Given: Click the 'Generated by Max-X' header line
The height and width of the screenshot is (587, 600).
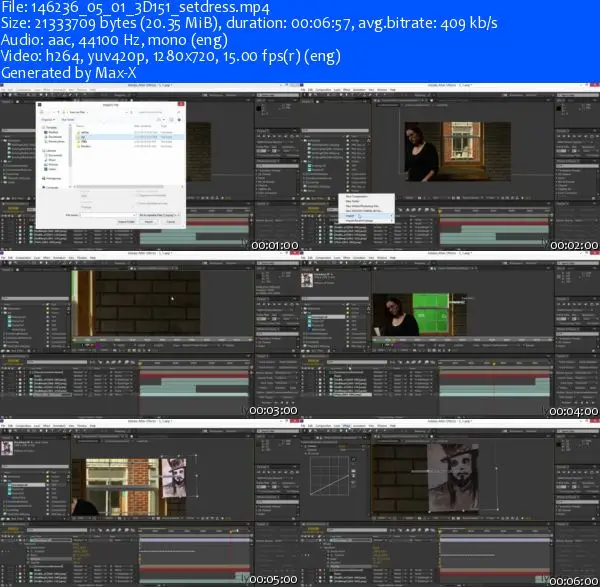Looking at the screenshot, I should [x=69, y=73].
